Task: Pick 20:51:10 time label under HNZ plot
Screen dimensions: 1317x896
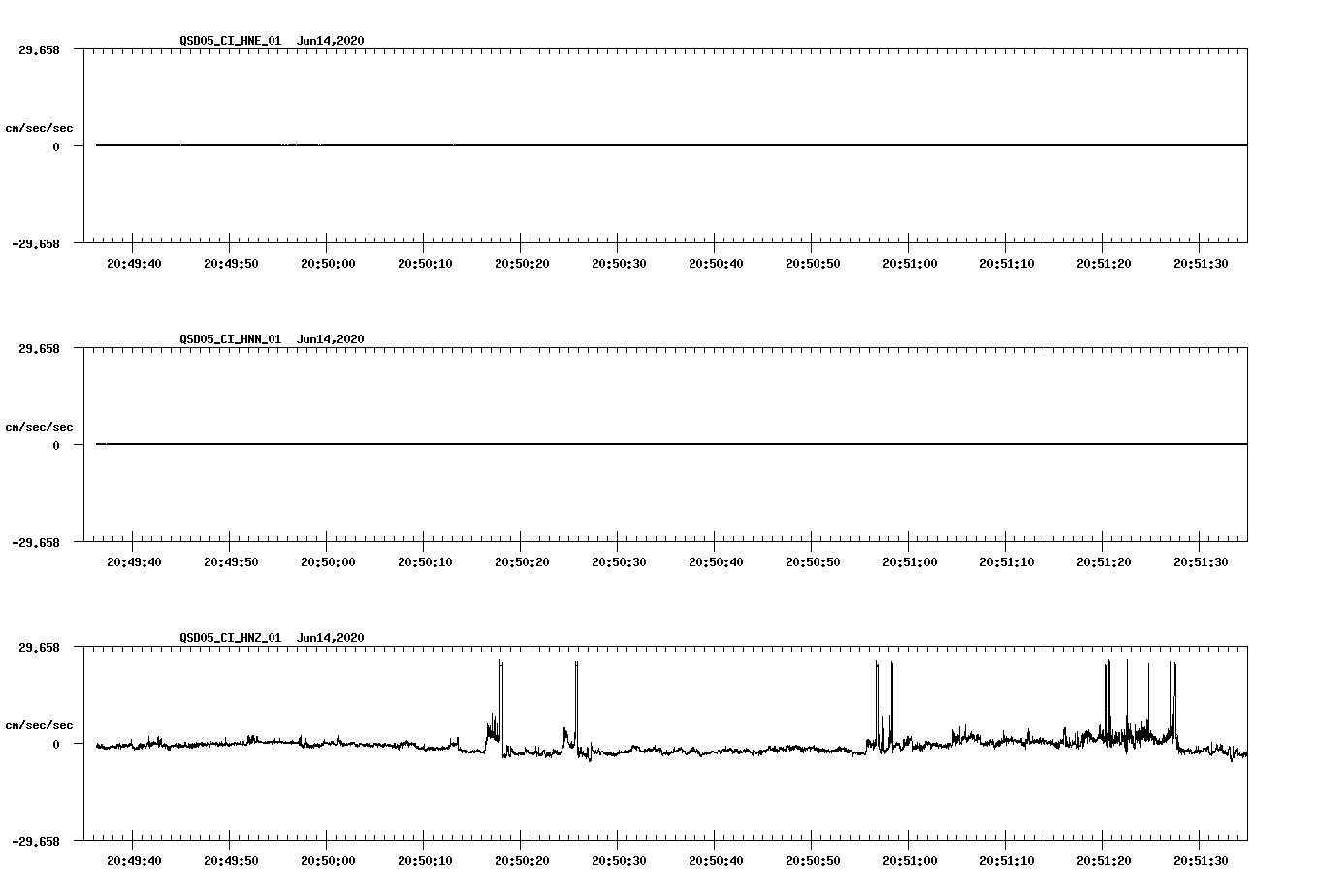Action: (x=1007, y=860)
